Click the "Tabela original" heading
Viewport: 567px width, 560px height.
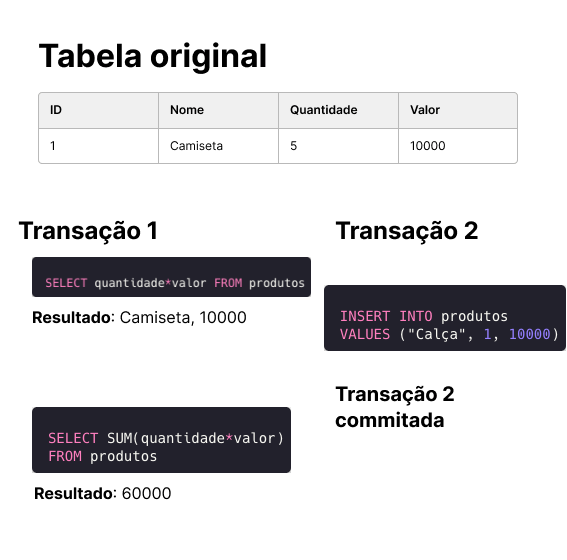(153, 56)
